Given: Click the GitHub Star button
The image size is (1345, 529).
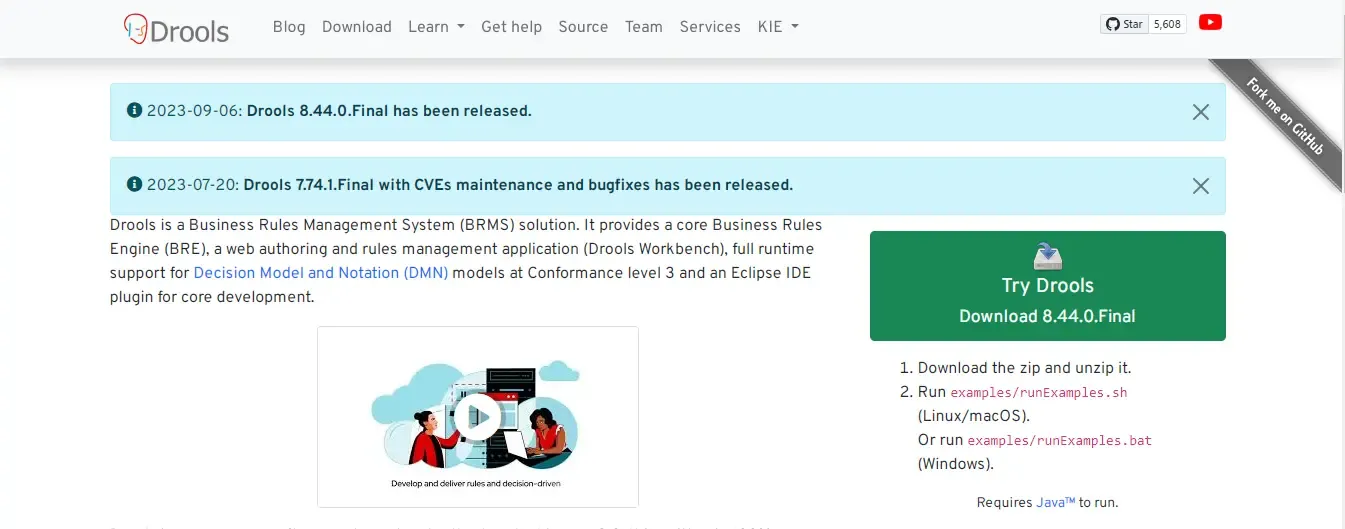Looking at the screenshot, I should 1123,24.
